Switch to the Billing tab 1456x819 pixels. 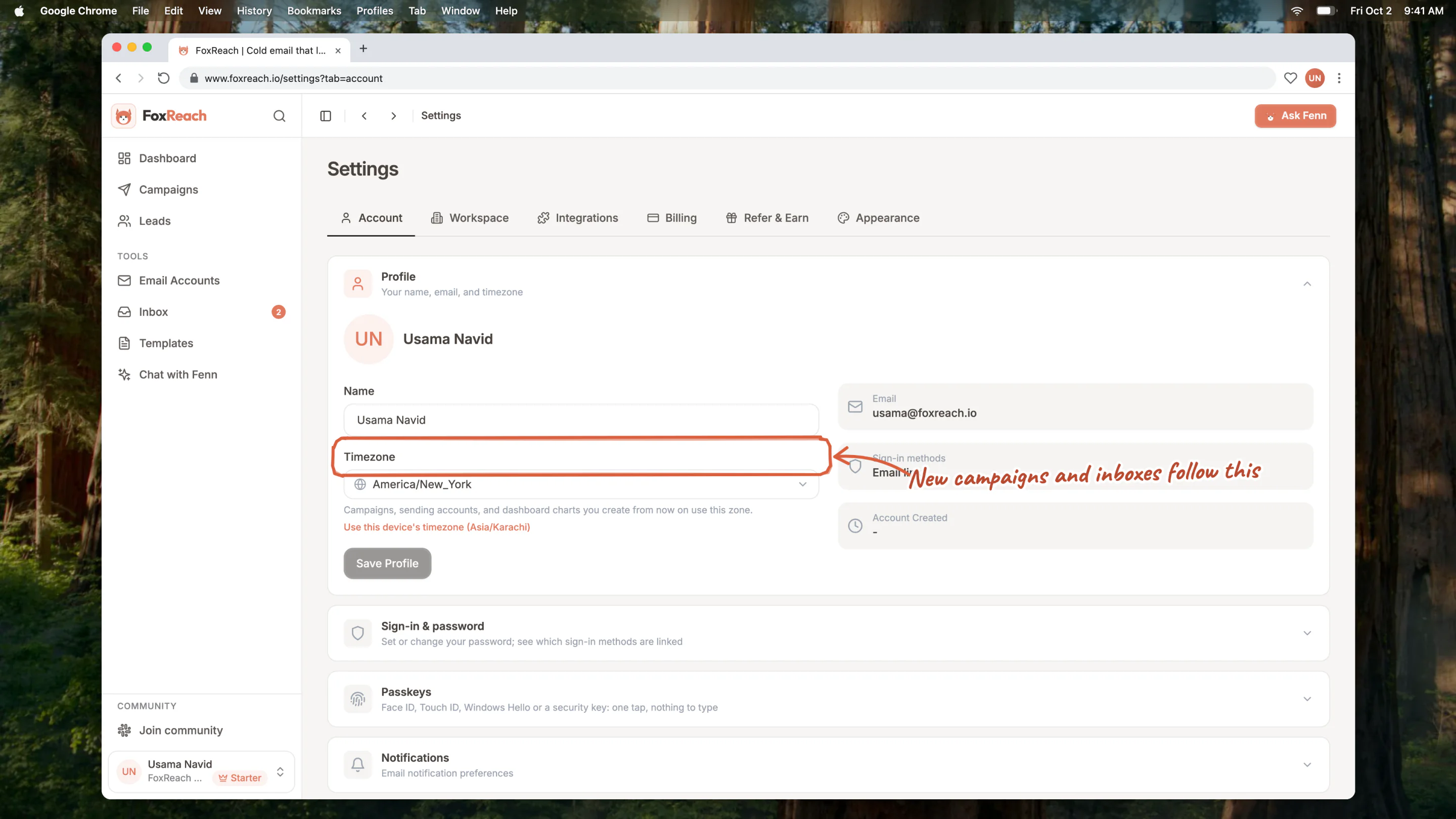click(671, 218)
